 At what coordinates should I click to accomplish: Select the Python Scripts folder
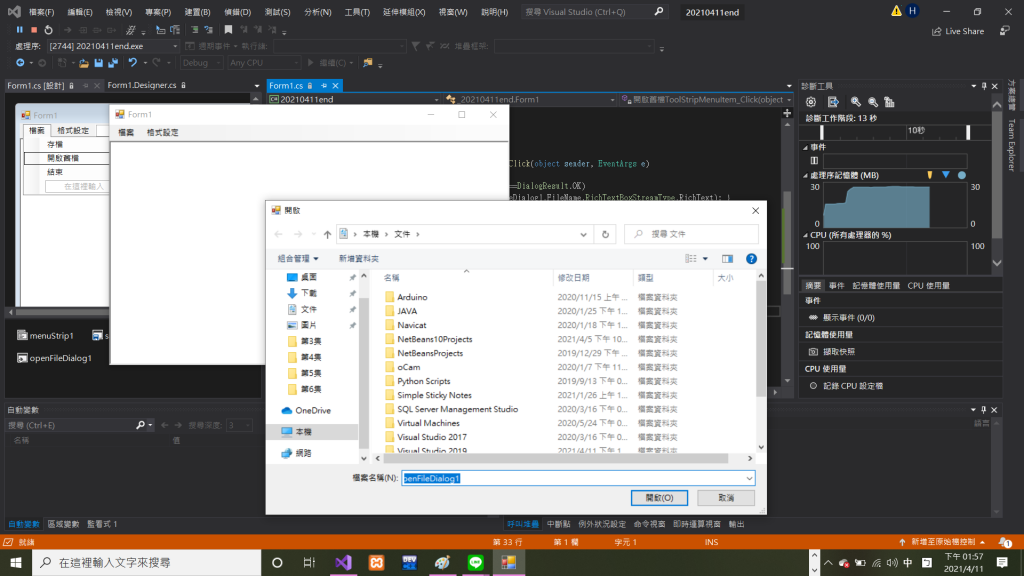(423, 381)
